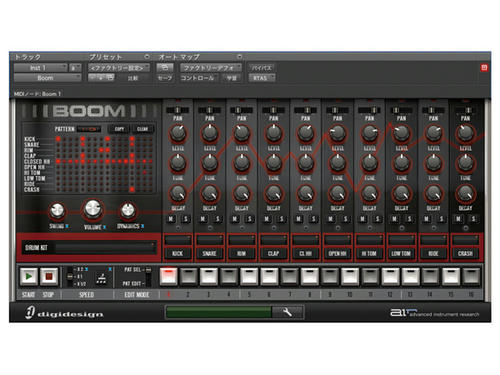Click the Dynamics knob

128,210
